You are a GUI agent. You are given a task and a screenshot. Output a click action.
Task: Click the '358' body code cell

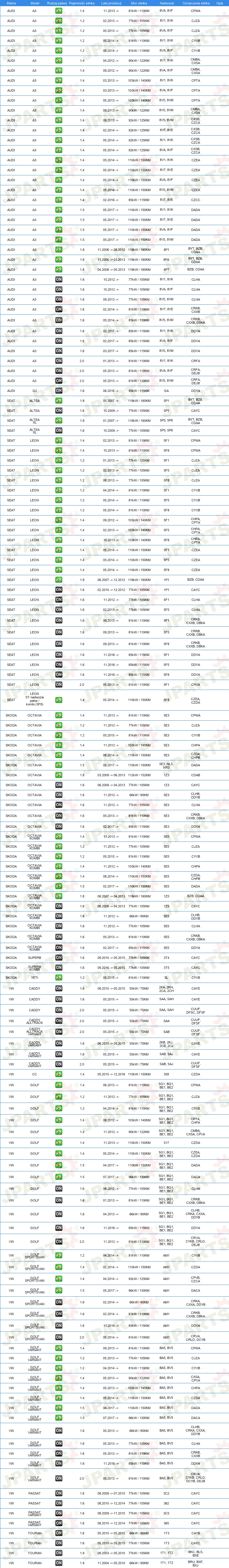click(166, 1074)
